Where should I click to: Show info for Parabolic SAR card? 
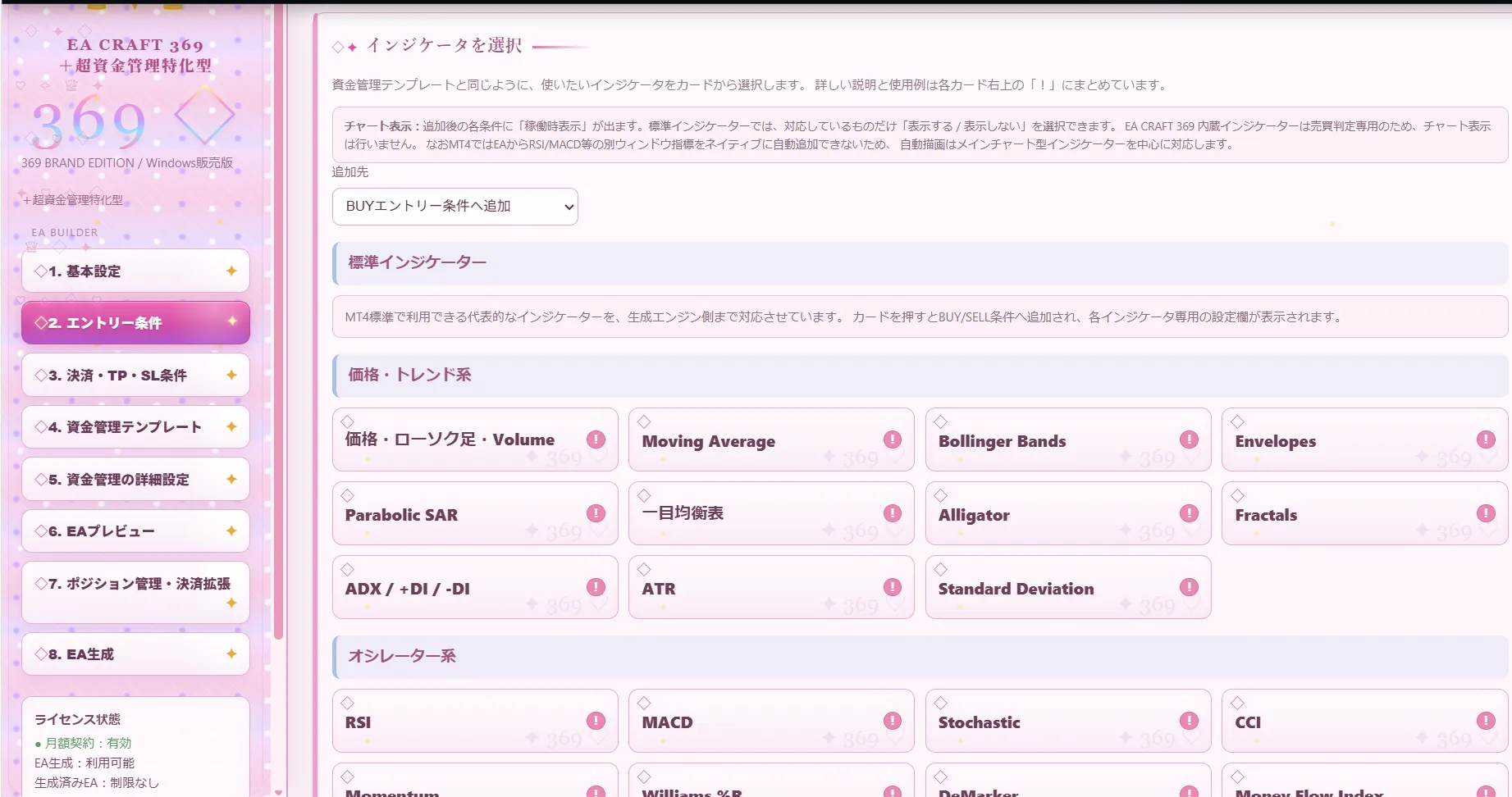point(596,513)
